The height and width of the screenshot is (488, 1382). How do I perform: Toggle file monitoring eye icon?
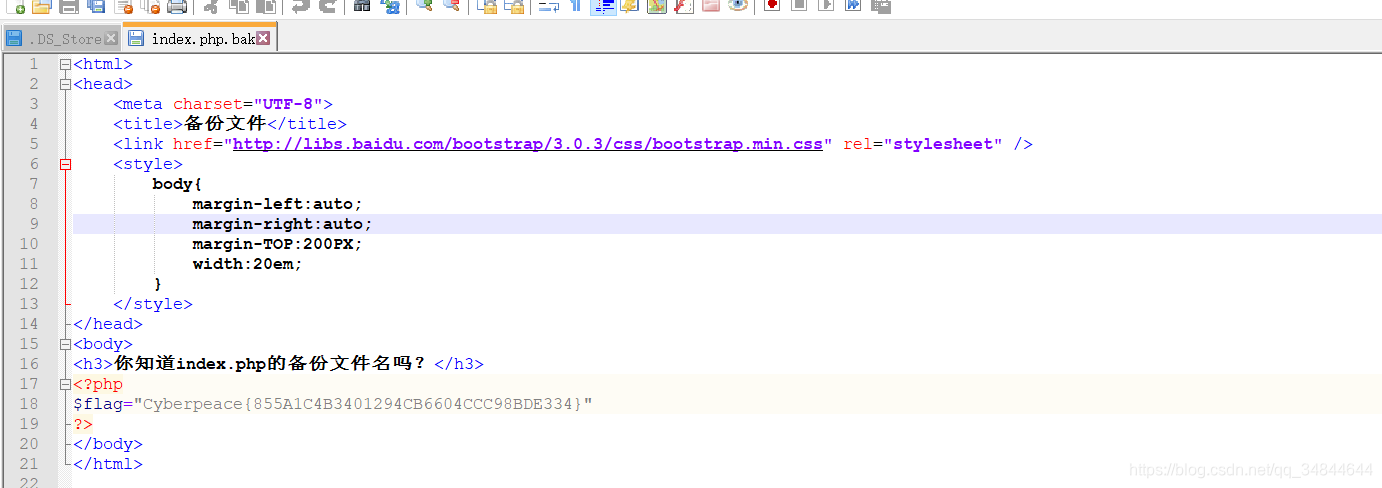click(738, 5)
